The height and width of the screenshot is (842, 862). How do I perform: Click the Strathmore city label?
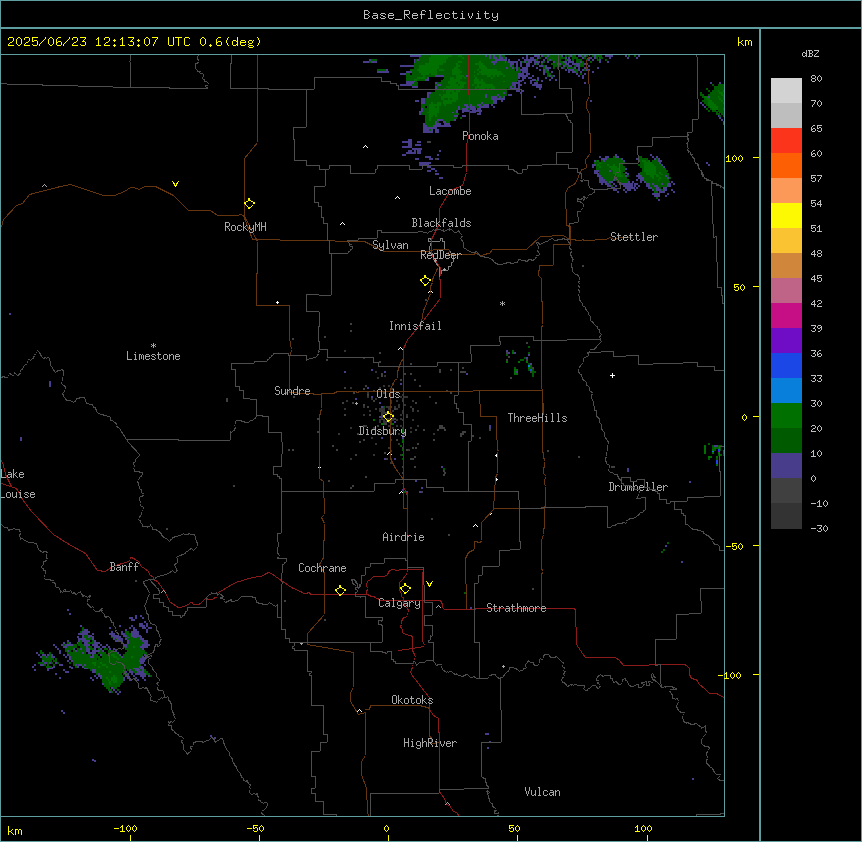click(516, 608)
